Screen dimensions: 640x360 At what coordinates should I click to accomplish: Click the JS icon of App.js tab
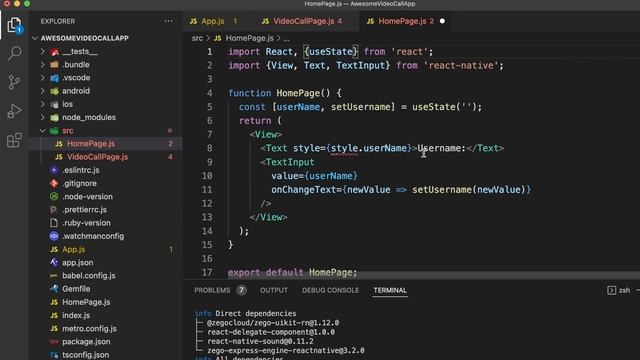[x=193, y=21]
